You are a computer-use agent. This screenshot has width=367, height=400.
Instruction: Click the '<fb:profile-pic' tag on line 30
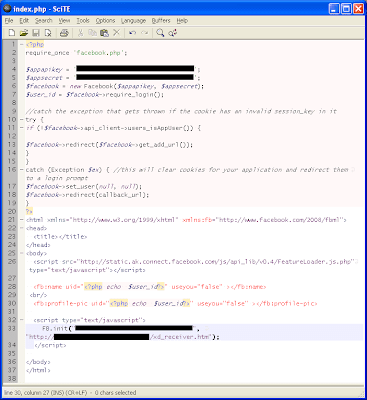[61, 304]
